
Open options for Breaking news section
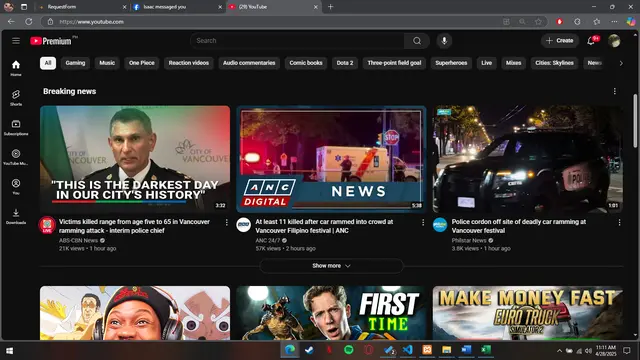point(615,91)
